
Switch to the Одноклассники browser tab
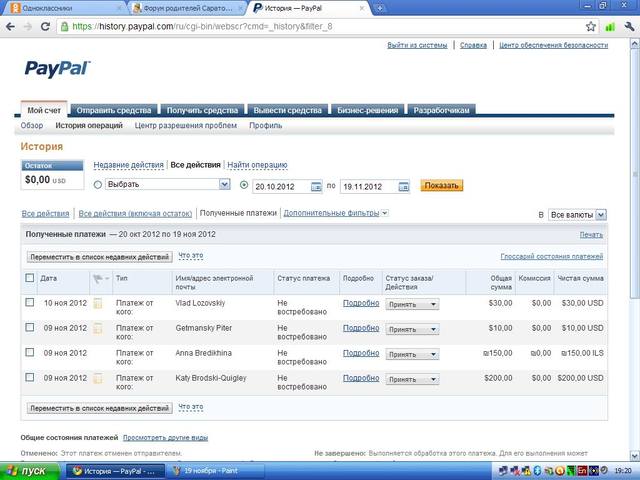[63, 8]
